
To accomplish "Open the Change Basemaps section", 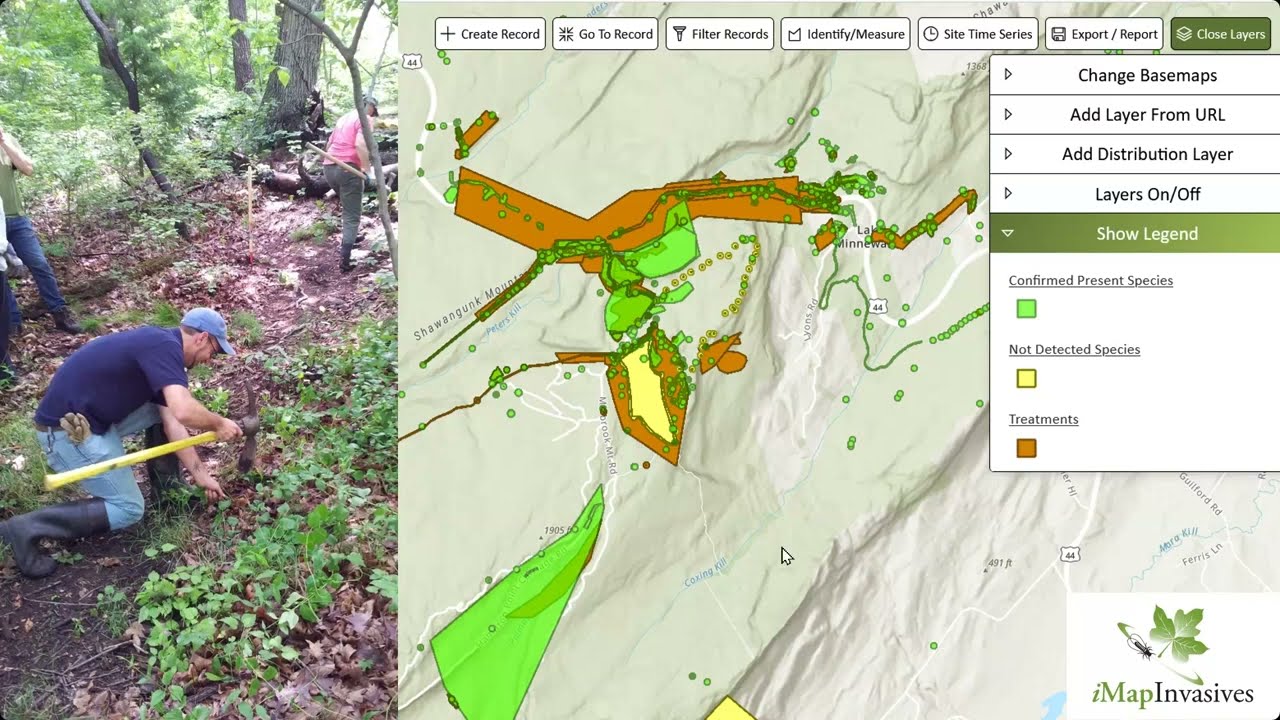I will [x=1135, y=75].
